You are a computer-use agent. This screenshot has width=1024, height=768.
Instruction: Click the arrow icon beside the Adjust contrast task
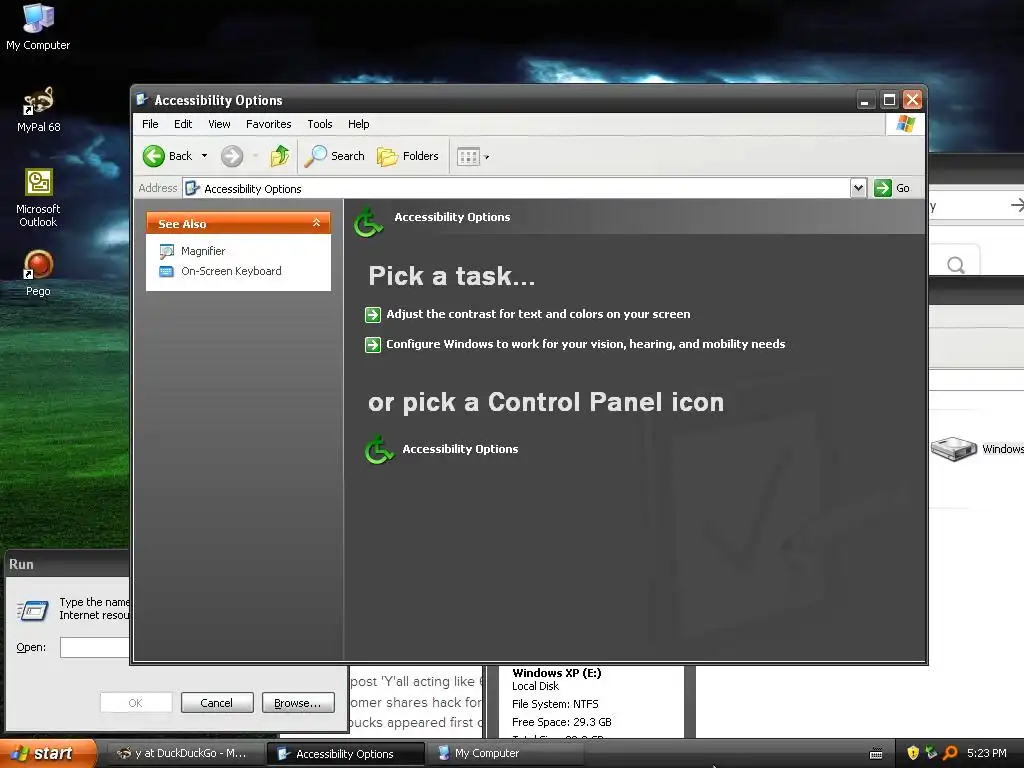pyautogui.click(x=373, y=315)
